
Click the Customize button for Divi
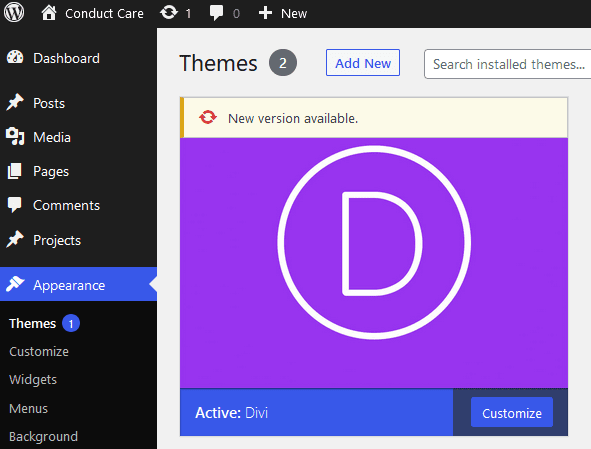point(512,412)
